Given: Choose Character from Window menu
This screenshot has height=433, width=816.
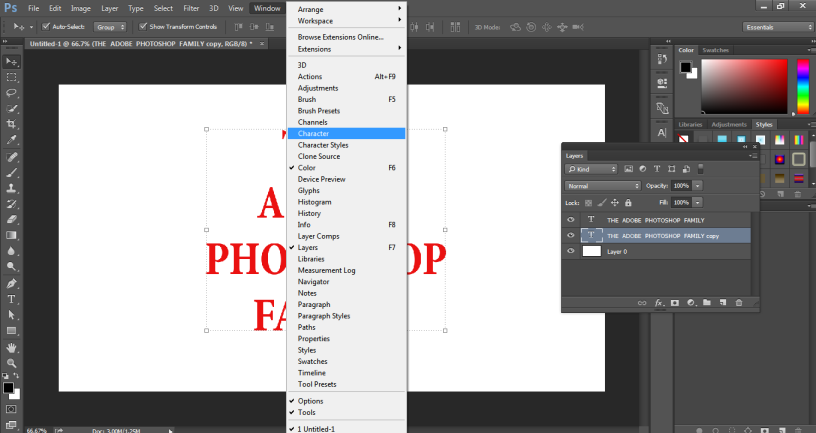Looking at the screenshot, I should click(x=347, y=134).
